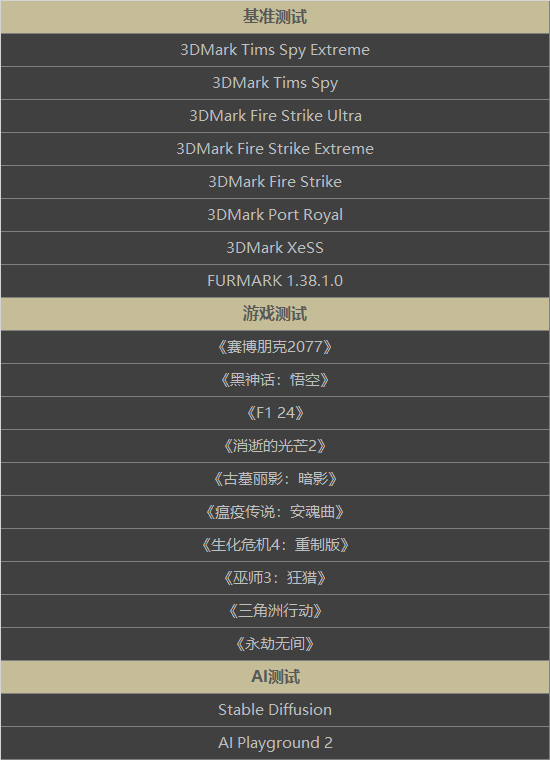This screenshot has width=550, height=760.
Task: Click the 《黑神话：悟空》 entry
Action: pos(275,380)
